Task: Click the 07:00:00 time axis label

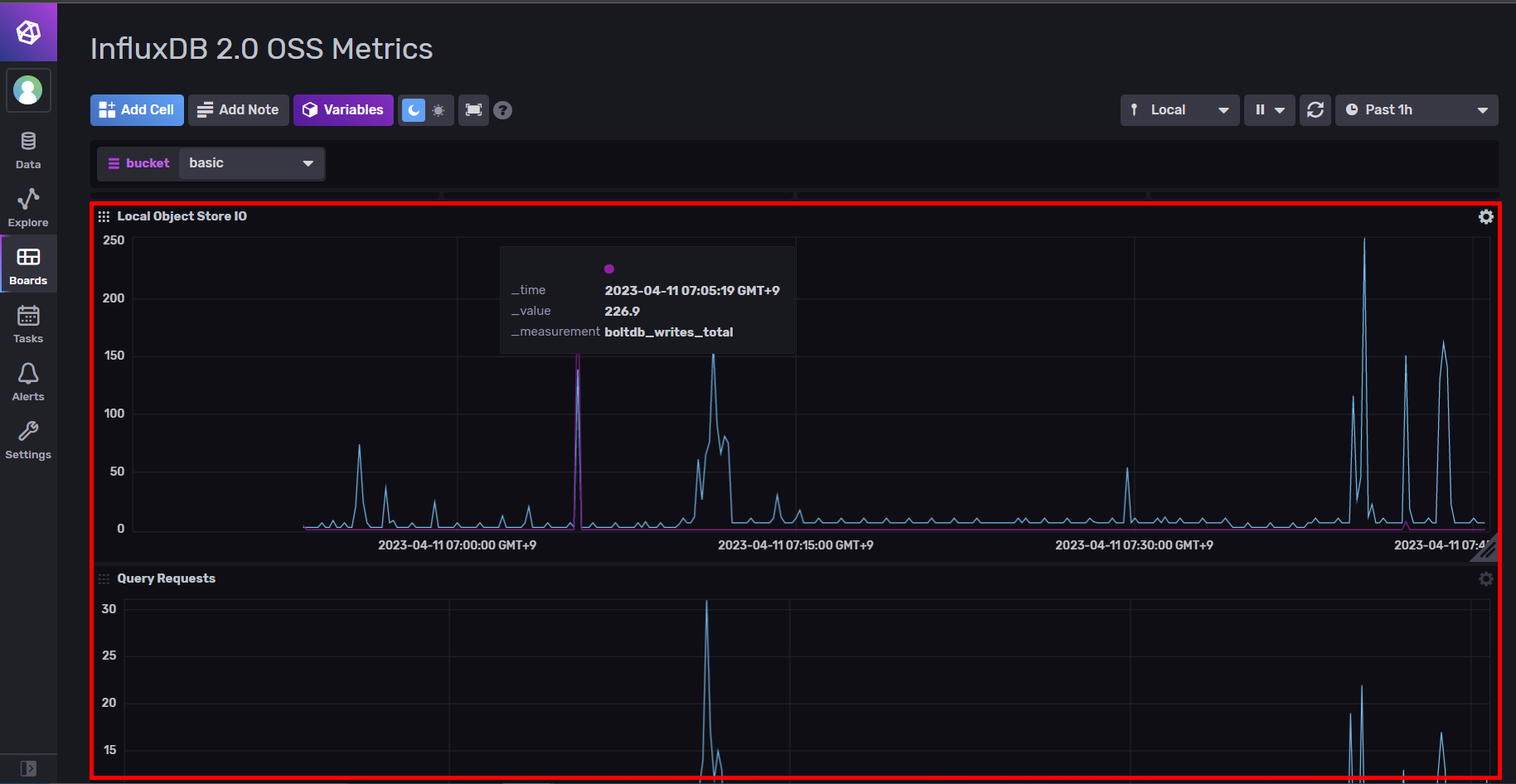Action: tap(457, 545)
